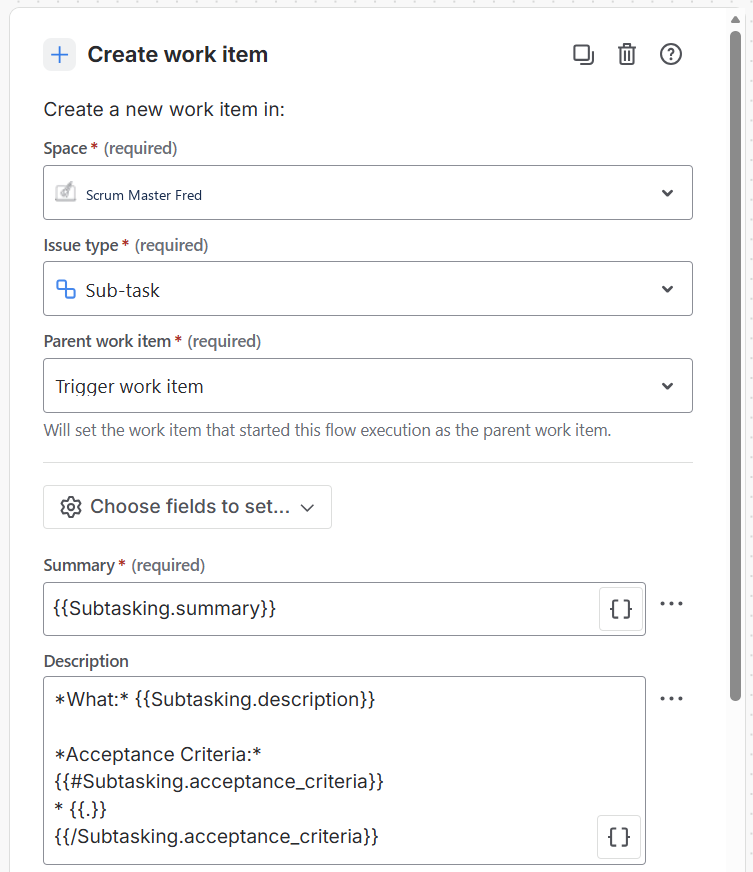The height and width of the screenshot is (872, 753).
Task: Click the gear icon in Choose fields to set
Action: (71, 507)
